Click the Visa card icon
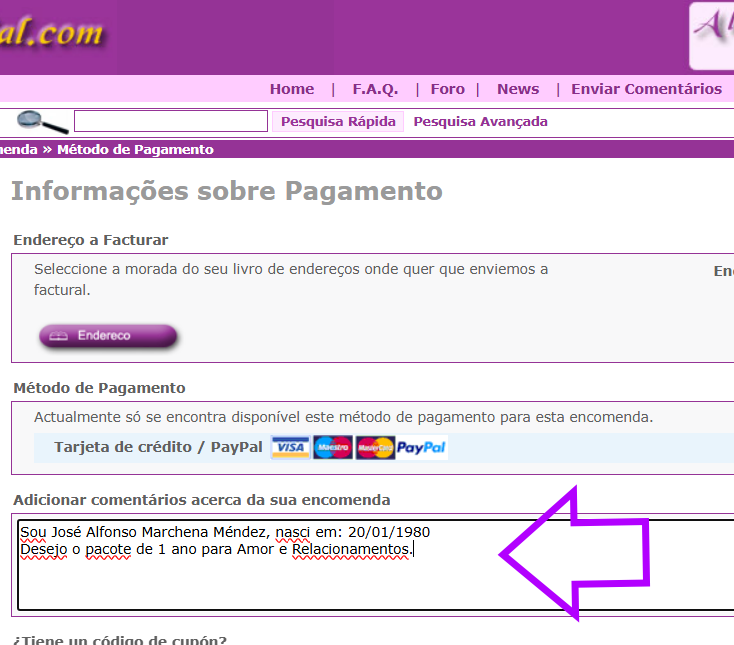Viewport: 734px width, 645px height. pos(290,447)
